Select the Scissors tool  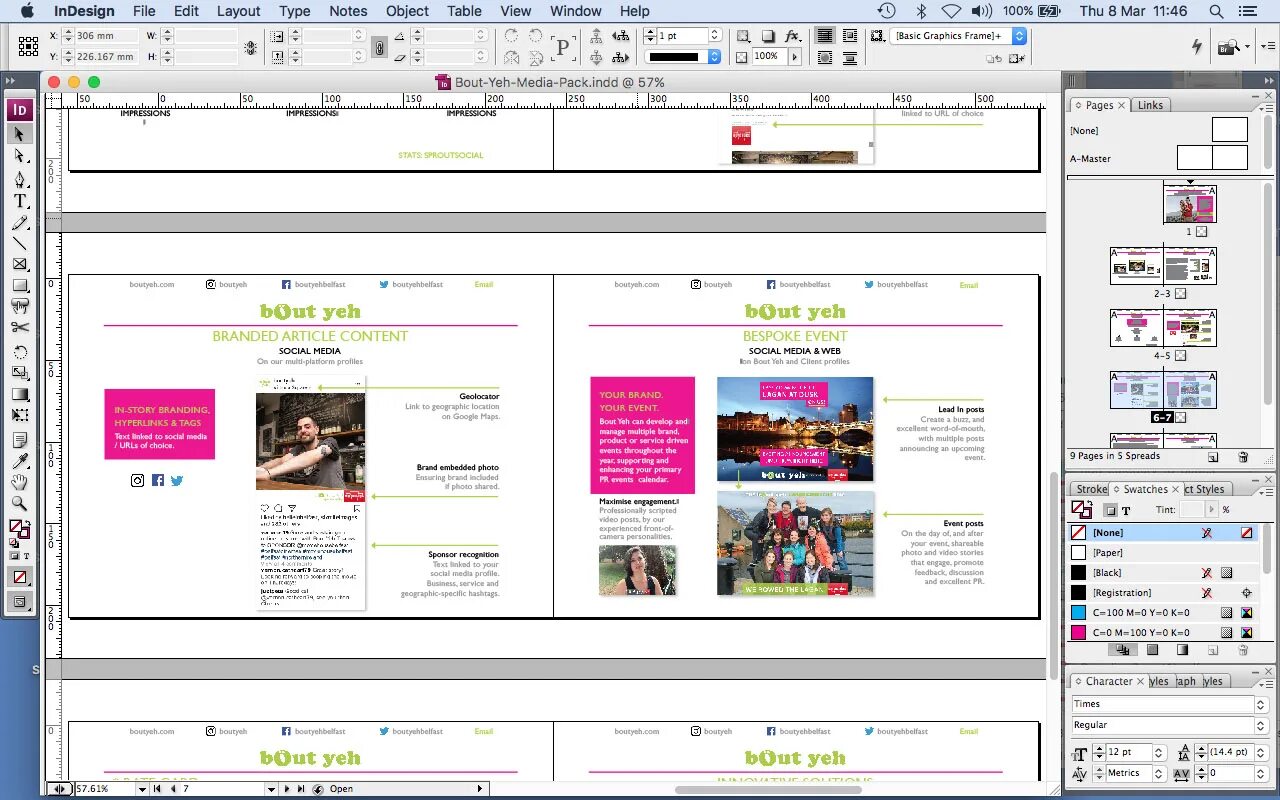(x=20, y=327)
